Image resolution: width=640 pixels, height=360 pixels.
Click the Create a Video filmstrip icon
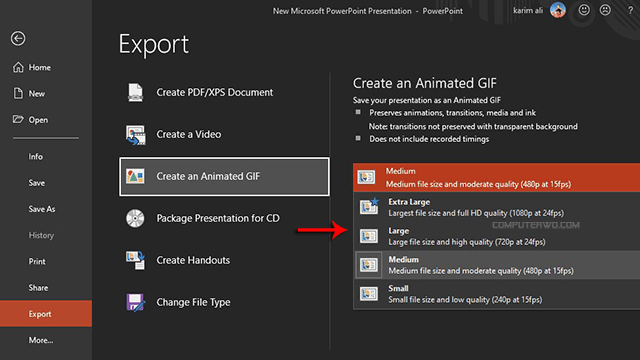click(136, 135)
